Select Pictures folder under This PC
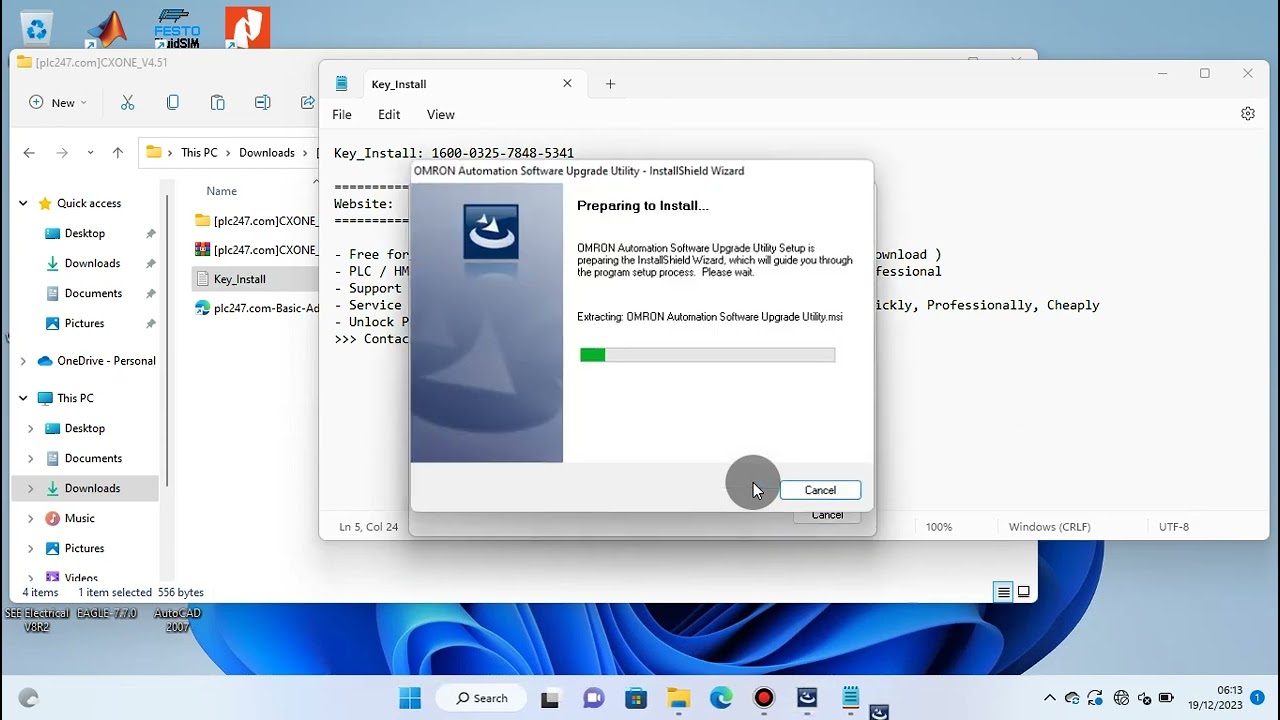 pyautogui.click(x=85, y=548)
